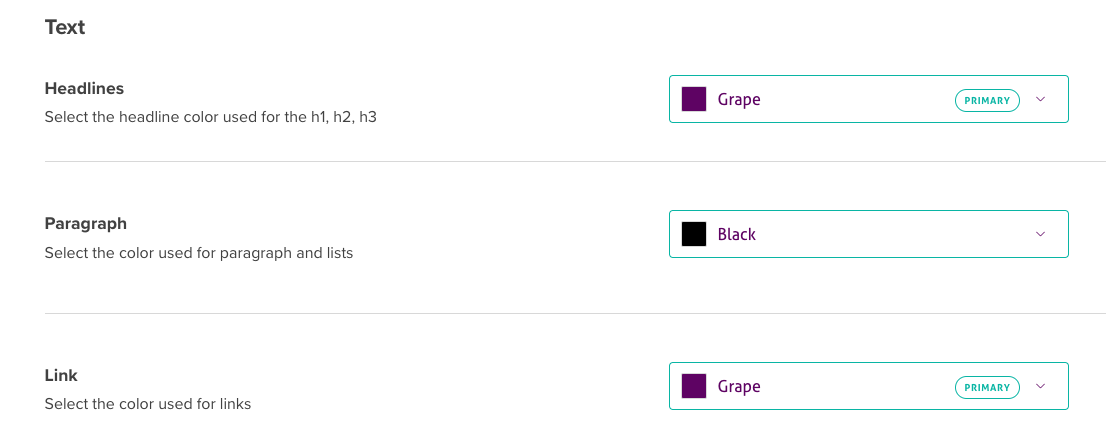Expand the Headlines color chevron arrow
Image resolution: width=1106 pixels, height=440 pixels.
pos(1040,99)
